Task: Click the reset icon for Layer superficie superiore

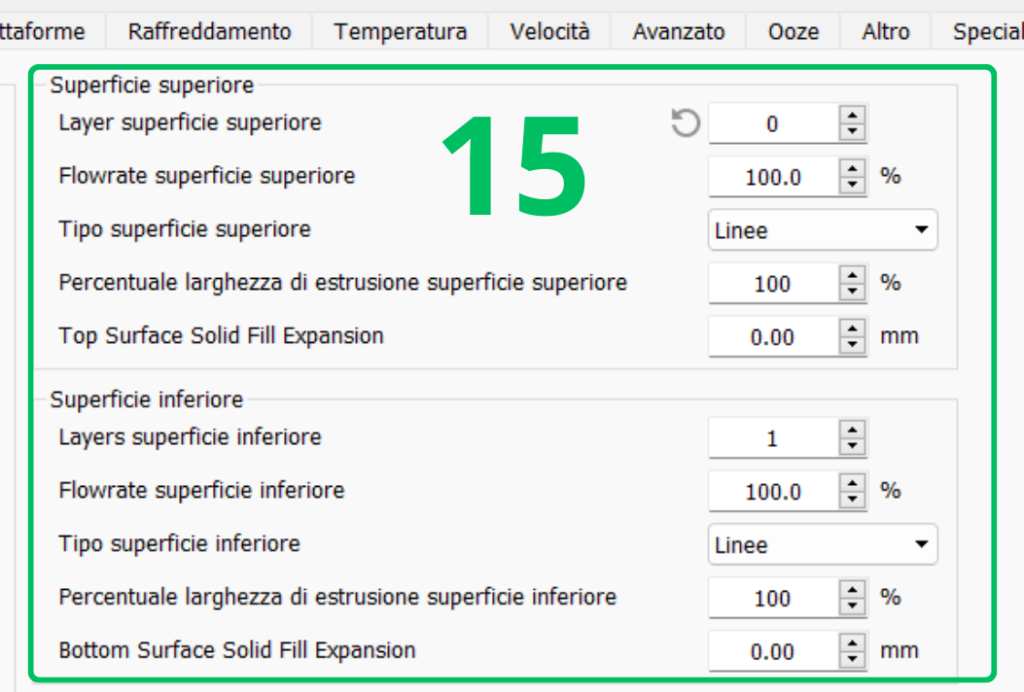Action: pyautogui.click(x=685, y=124)
